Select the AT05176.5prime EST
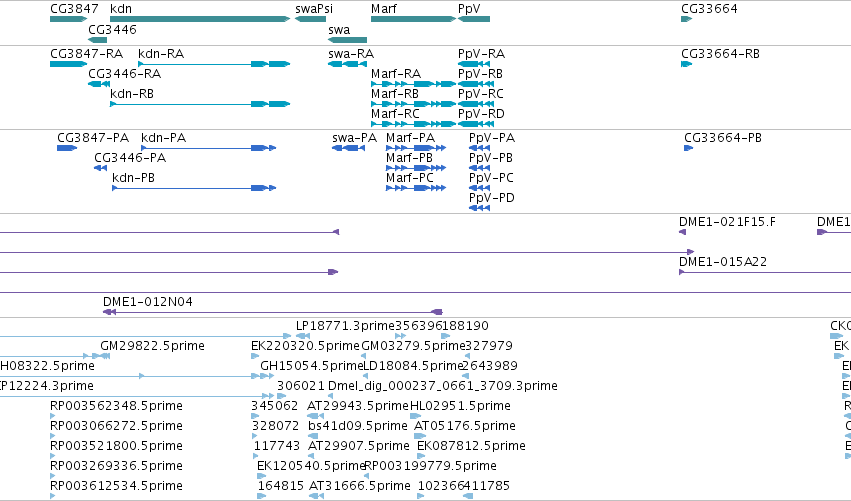This screenshot has width=851, height=501. click(465, 426)
